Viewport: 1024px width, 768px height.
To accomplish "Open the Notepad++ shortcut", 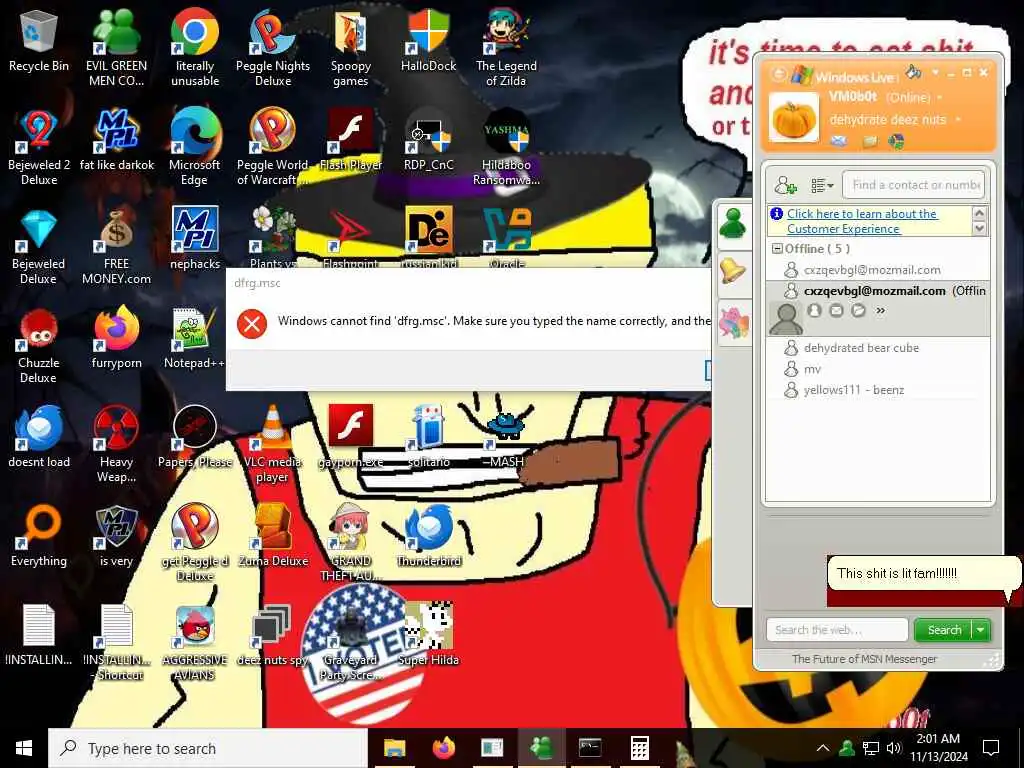I will click(x=195, y=338).
